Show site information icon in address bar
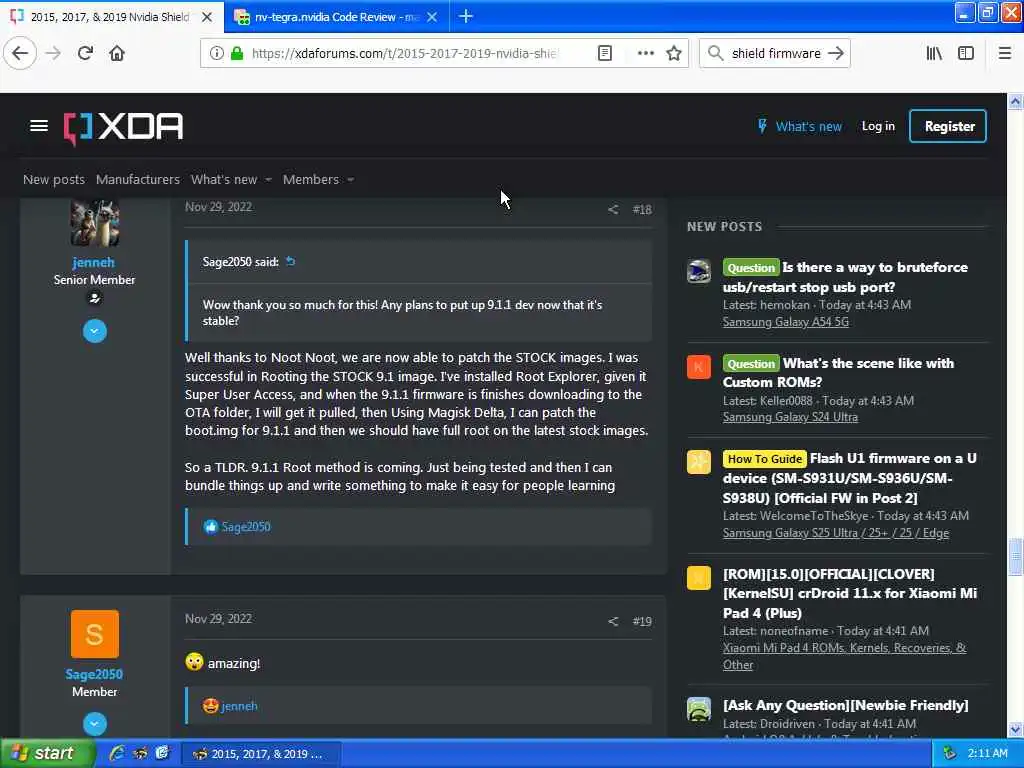 point(216,54)
